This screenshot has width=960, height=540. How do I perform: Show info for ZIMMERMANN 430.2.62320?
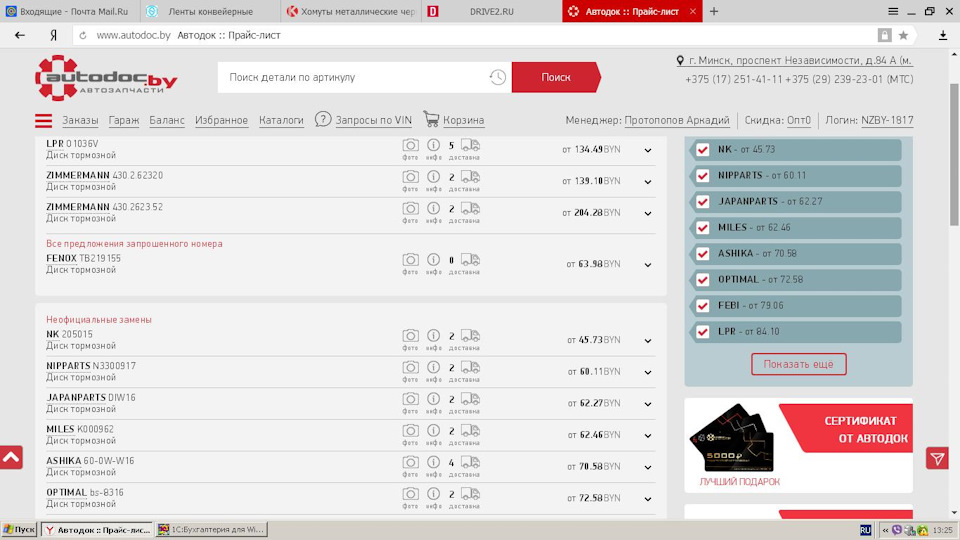click(x=433, y=177)
